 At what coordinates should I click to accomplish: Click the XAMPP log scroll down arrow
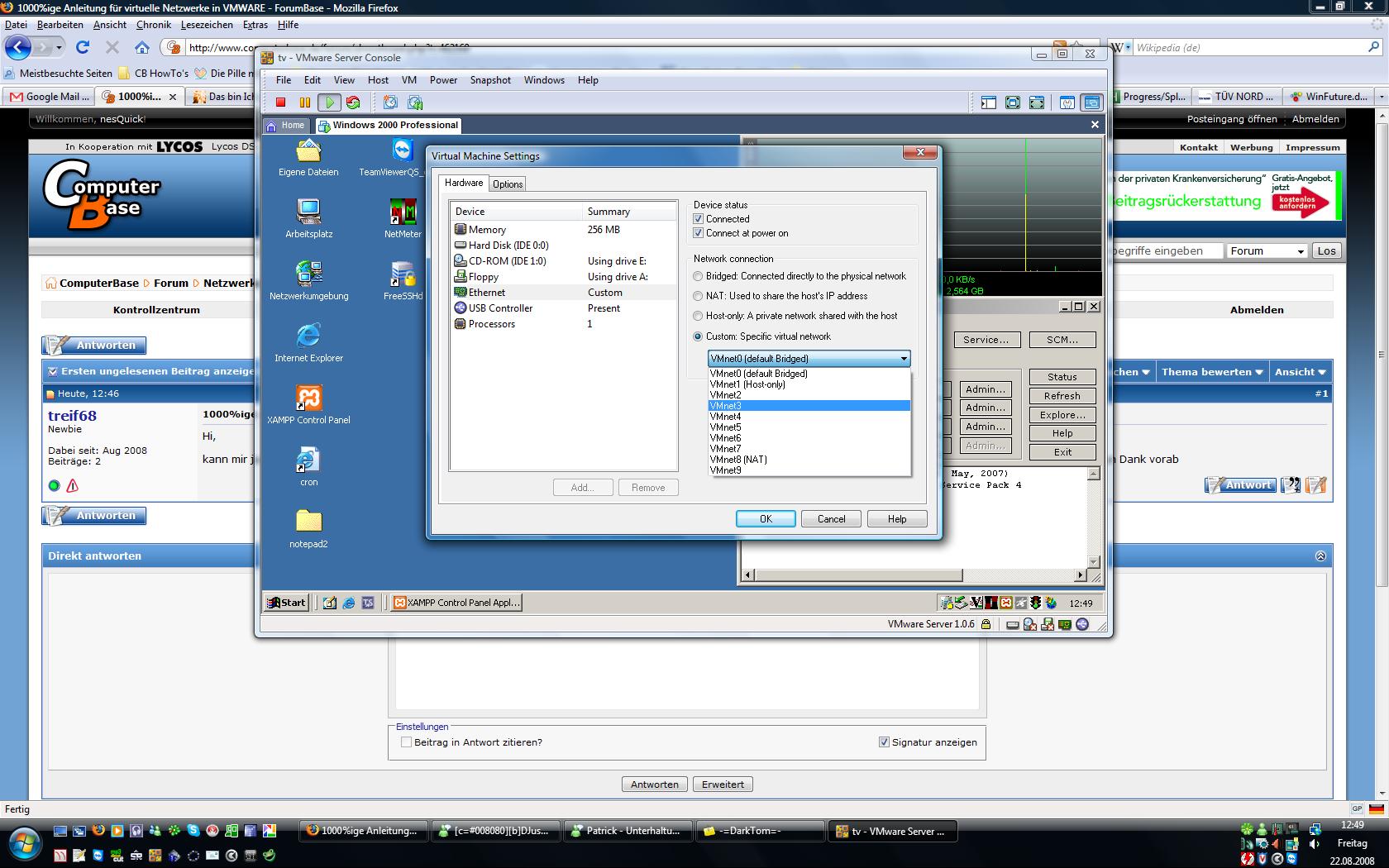tap(1094, 561)
